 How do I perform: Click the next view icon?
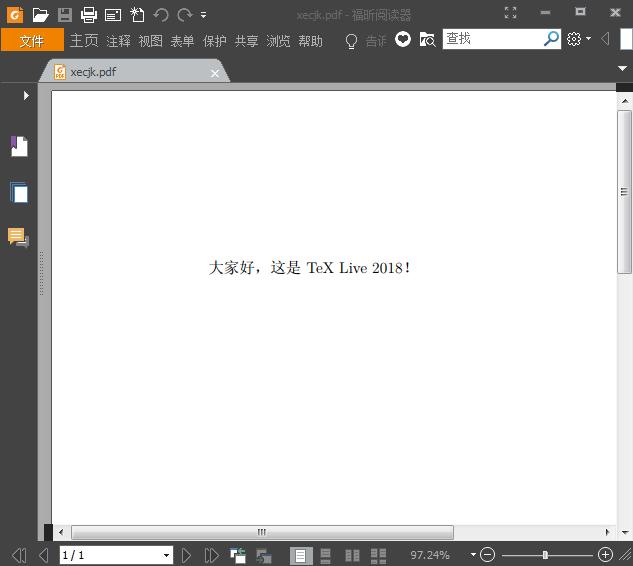264,556
